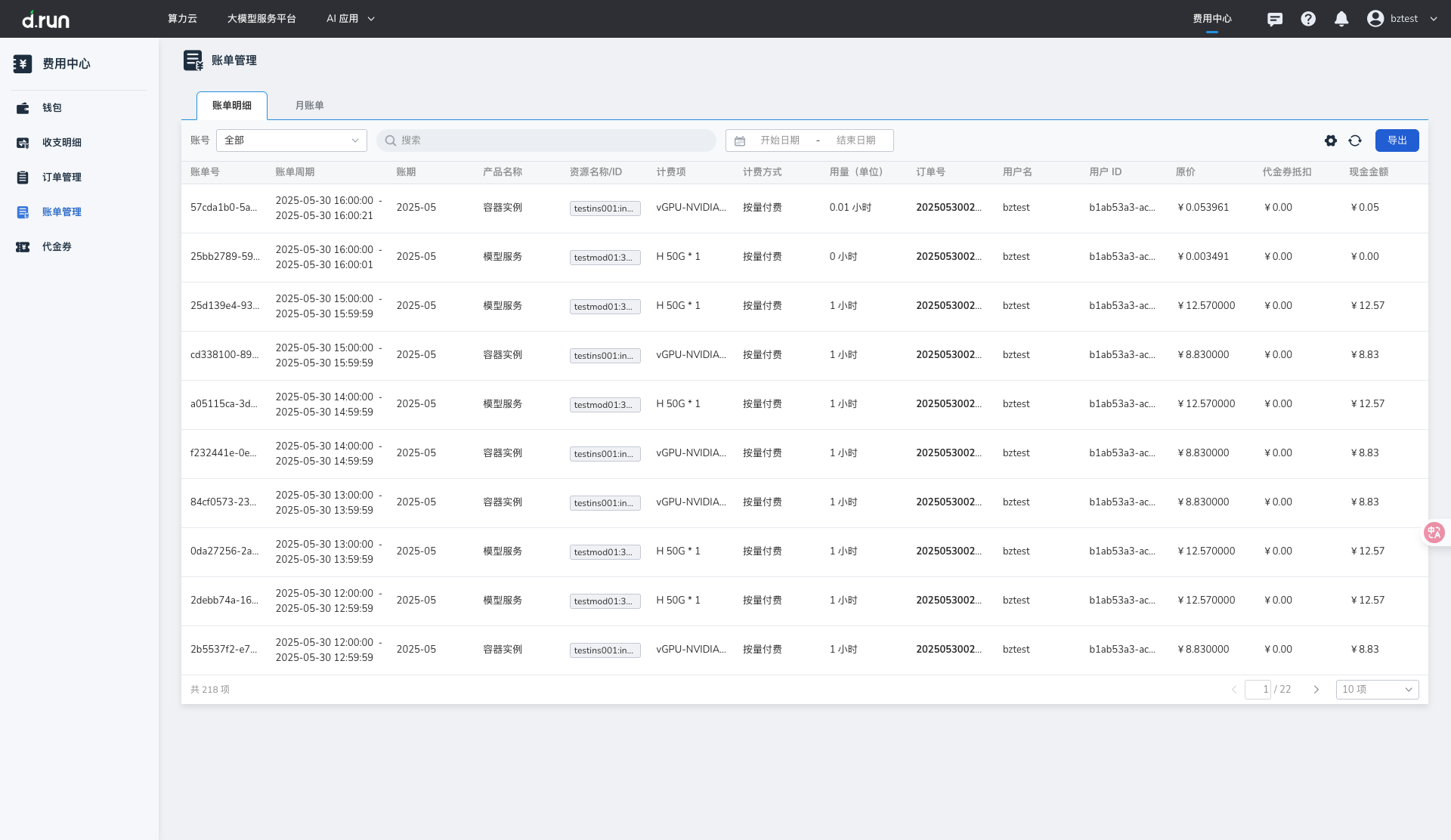Click the messages chat icon in header
The image size is (1451, 840).
point(1275,19)
